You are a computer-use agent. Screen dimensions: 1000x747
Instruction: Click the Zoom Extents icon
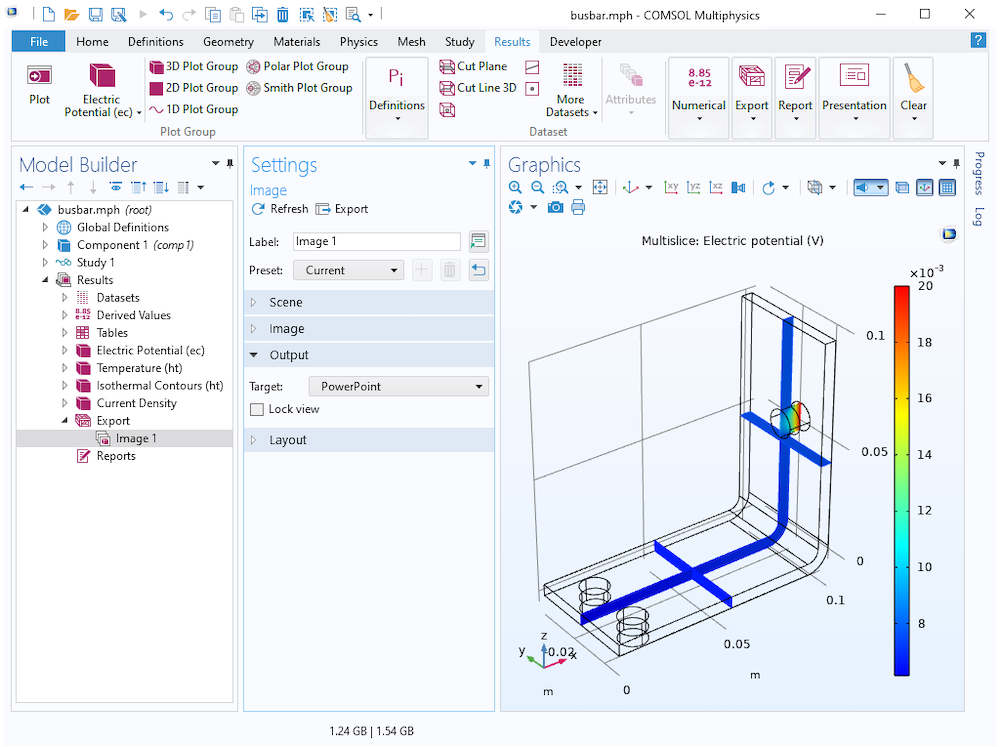600,187
